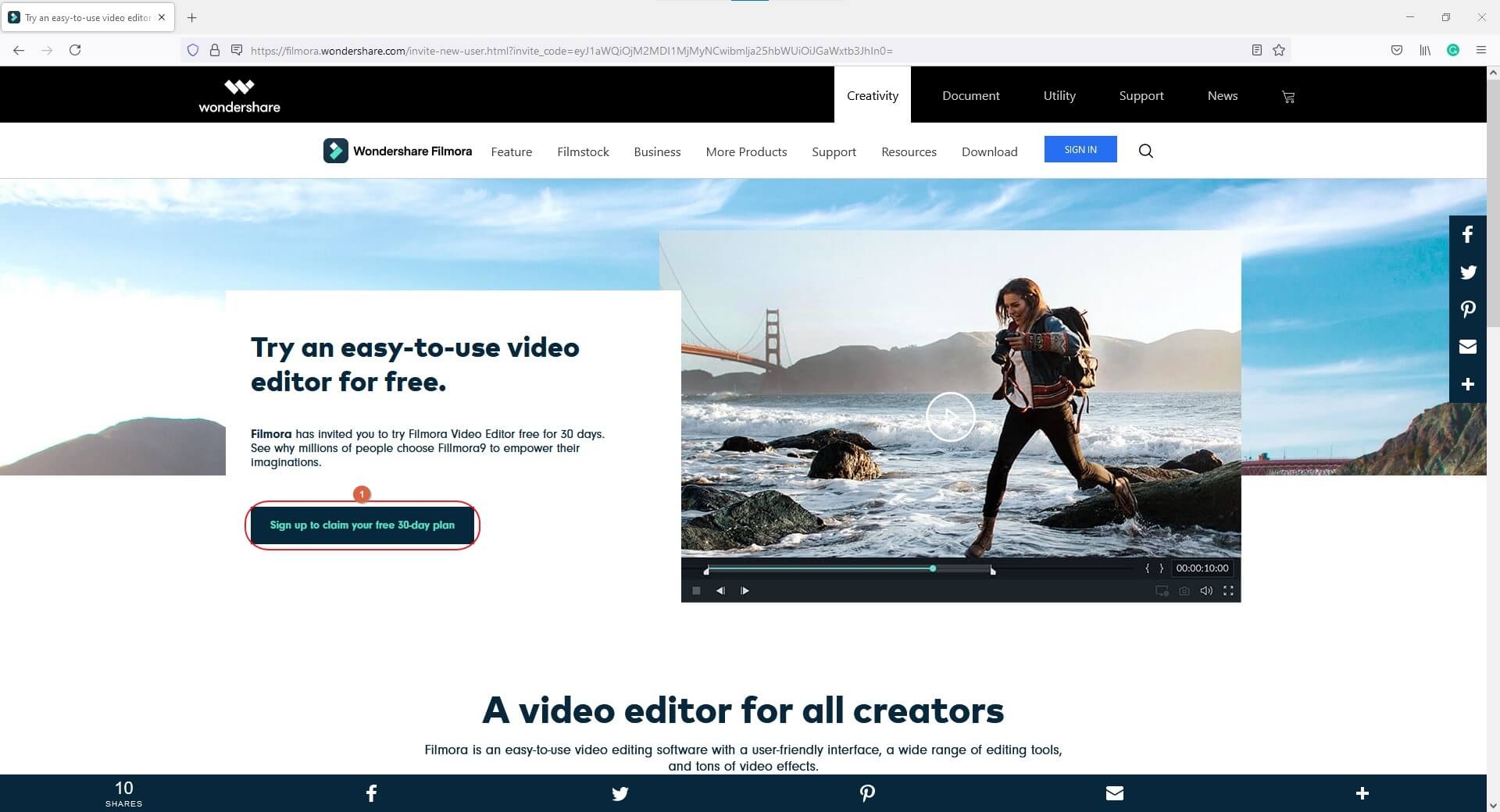The width and height of the screenshot is (1500, 812).
Task: Go back to the previous page
Action: click(x=19, y=50)
